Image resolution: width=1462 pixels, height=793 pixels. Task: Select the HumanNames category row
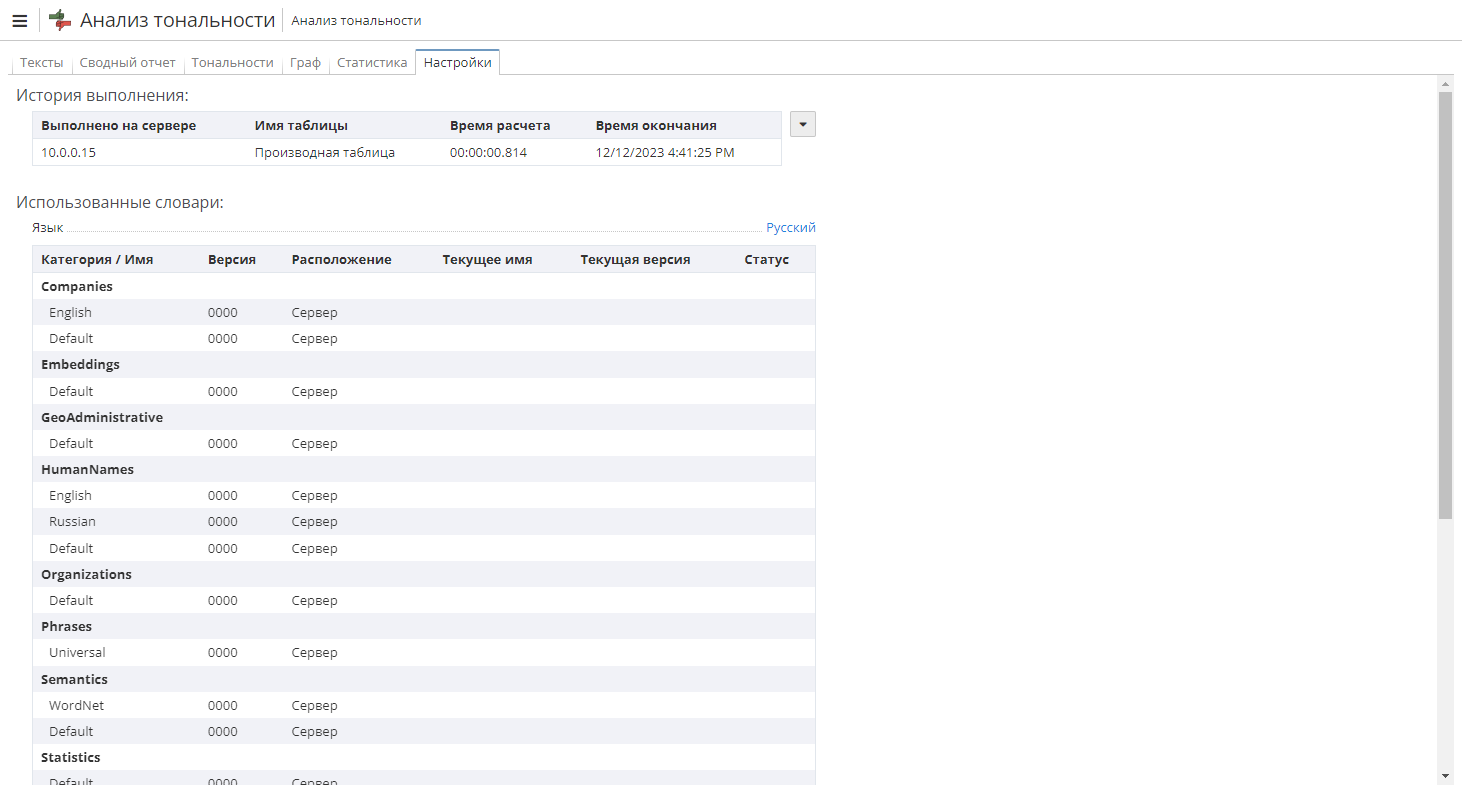(424, 470)
